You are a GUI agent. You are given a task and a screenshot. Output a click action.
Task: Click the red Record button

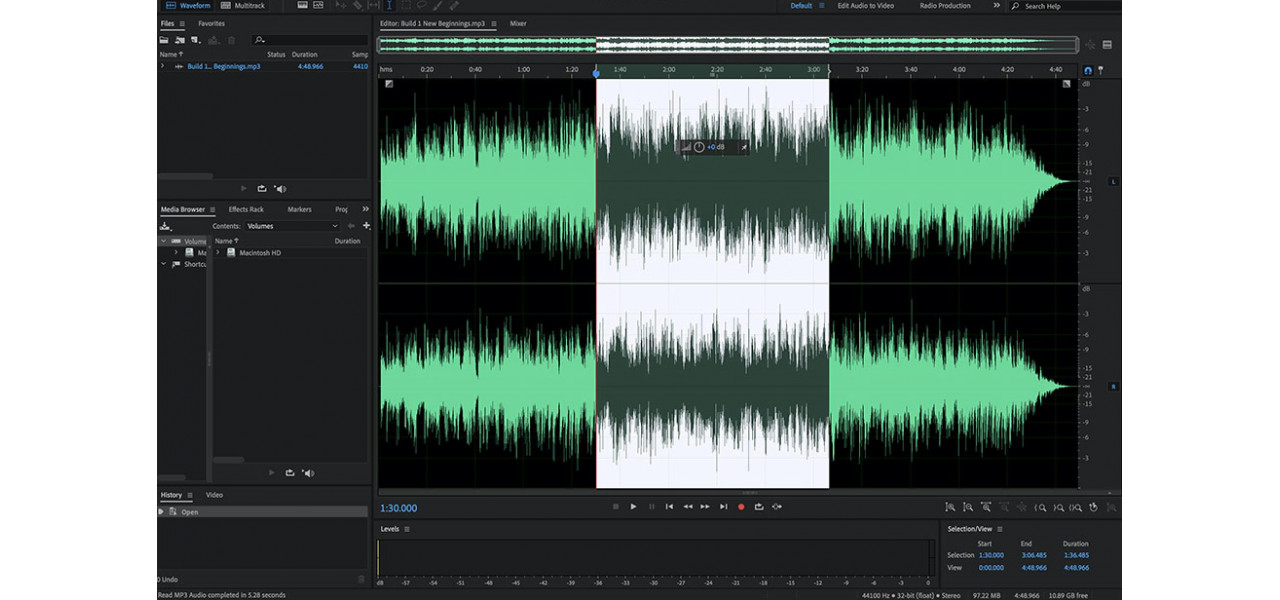[741, 507]
